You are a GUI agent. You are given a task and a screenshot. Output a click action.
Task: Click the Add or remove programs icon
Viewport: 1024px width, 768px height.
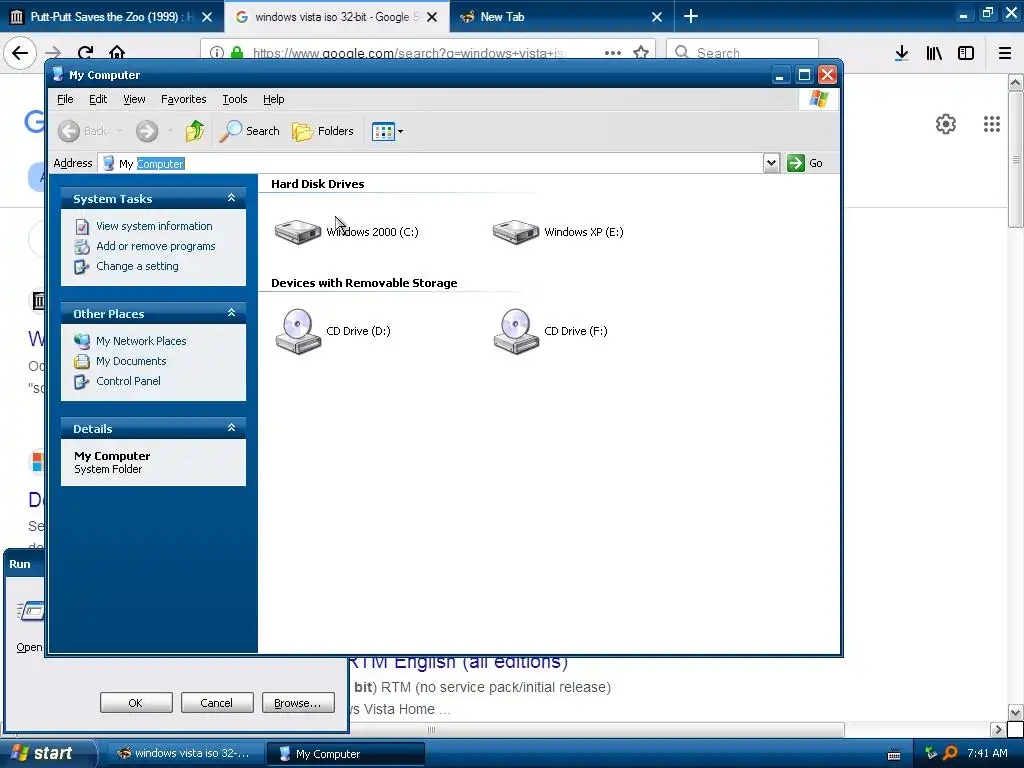point(82,247)
